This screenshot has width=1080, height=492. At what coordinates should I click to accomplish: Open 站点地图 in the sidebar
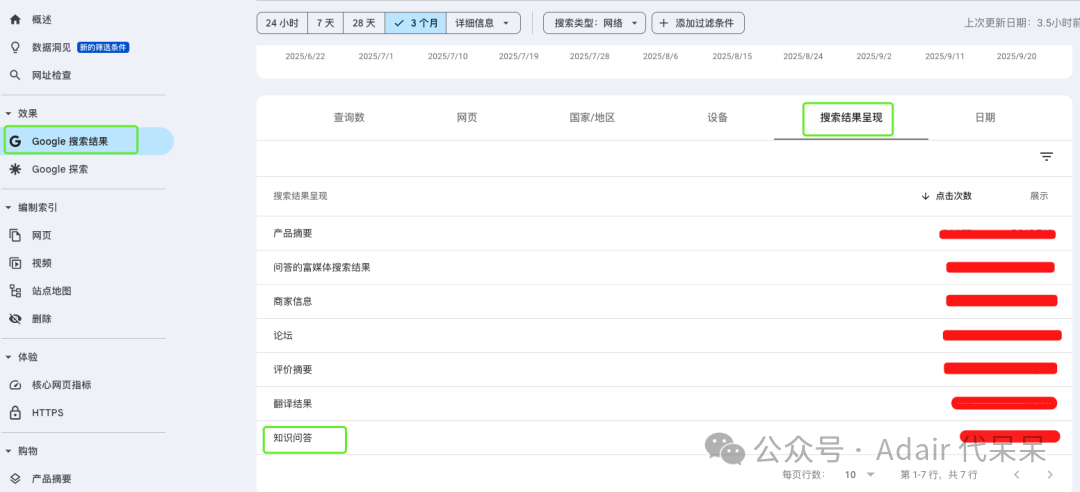(52, 291)
